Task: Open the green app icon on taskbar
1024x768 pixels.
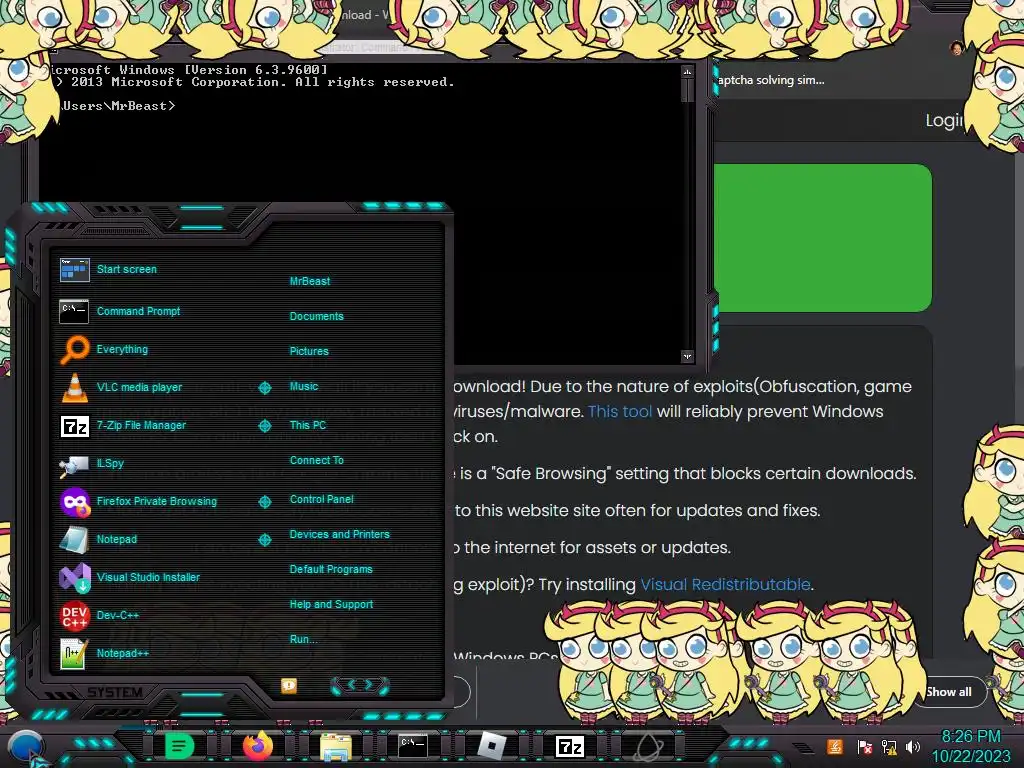Action: (178, 746)
